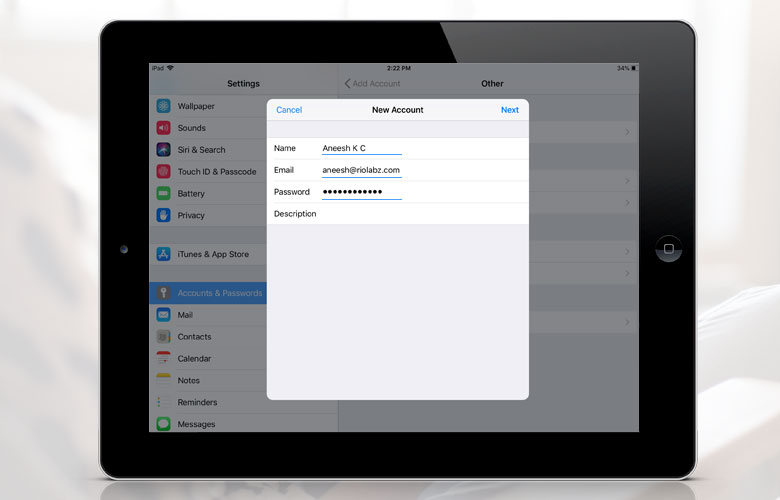
Task: Open Accounts & Passwords menu item
Action: pos(219,293)
